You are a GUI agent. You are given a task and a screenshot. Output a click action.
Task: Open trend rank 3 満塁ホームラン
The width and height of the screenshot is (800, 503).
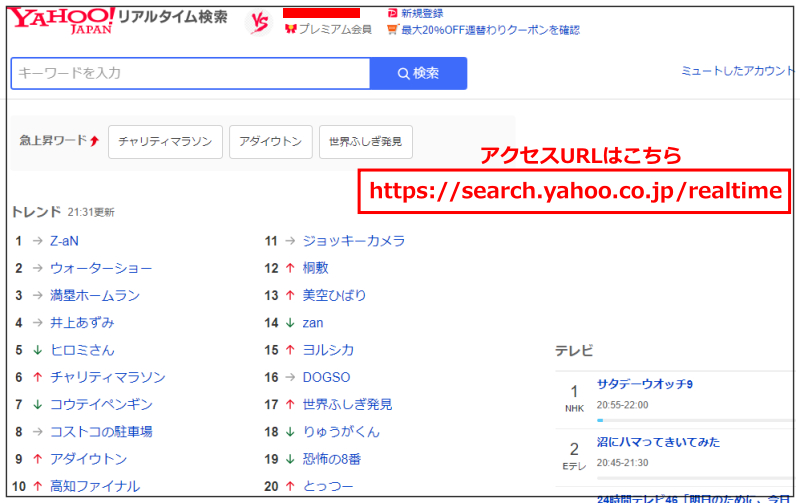click(x=95, y=295)
